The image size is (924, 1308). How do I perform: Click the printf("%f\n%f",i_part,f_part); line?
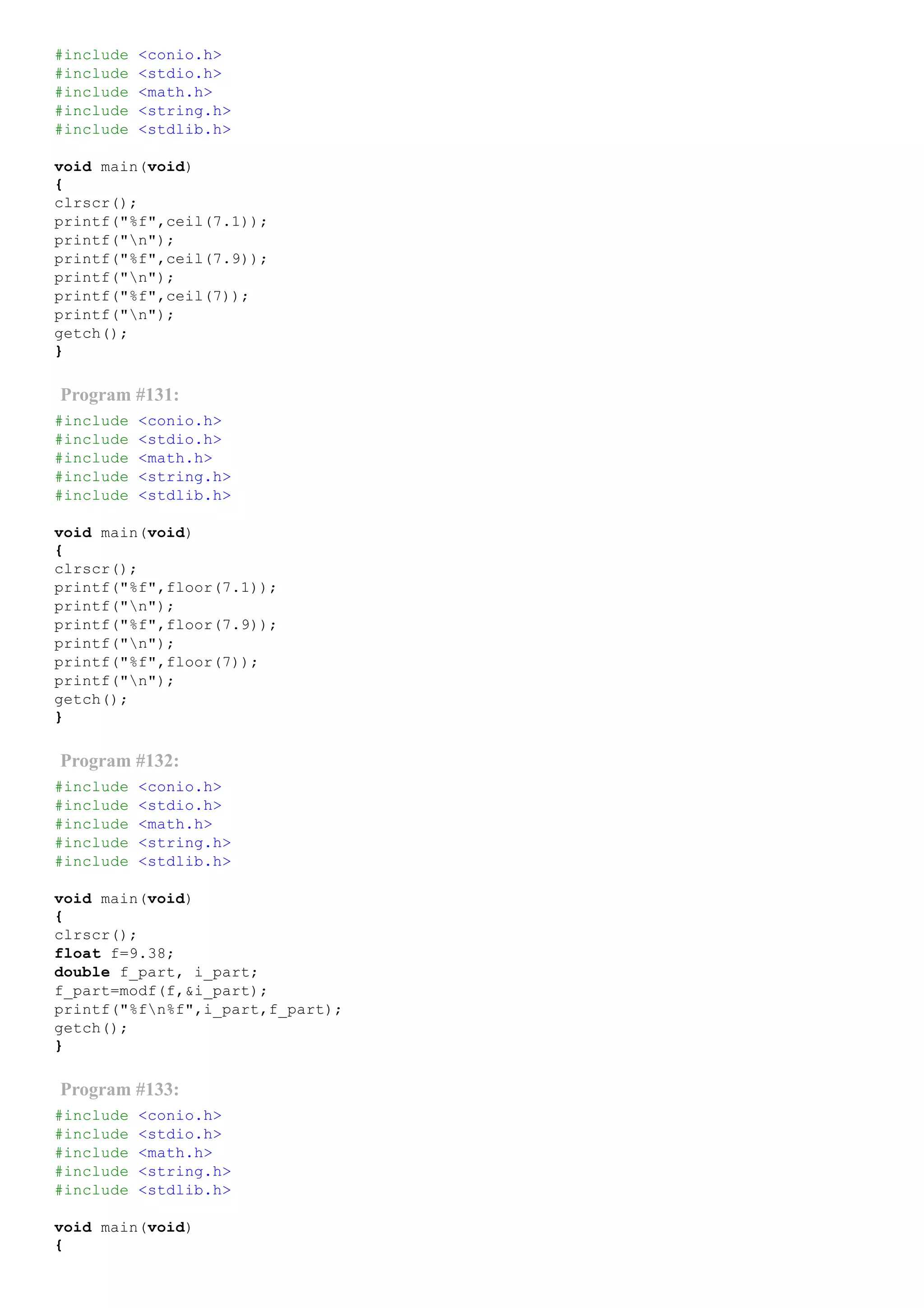[x=198, y=1010]
